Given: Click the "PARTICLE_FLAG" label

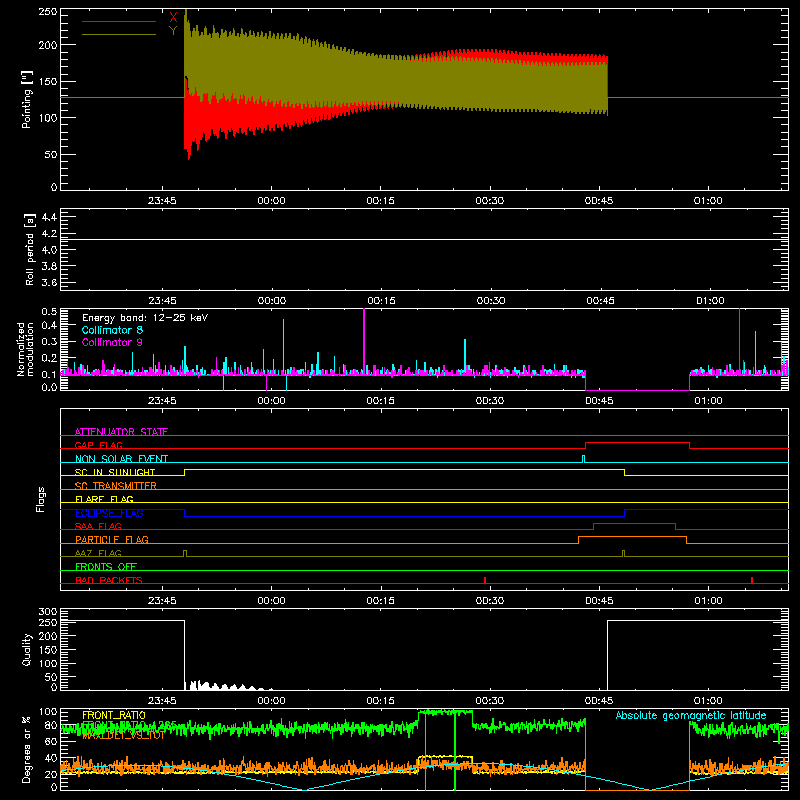Looking at the screenshot, I should tap(112, 539).
